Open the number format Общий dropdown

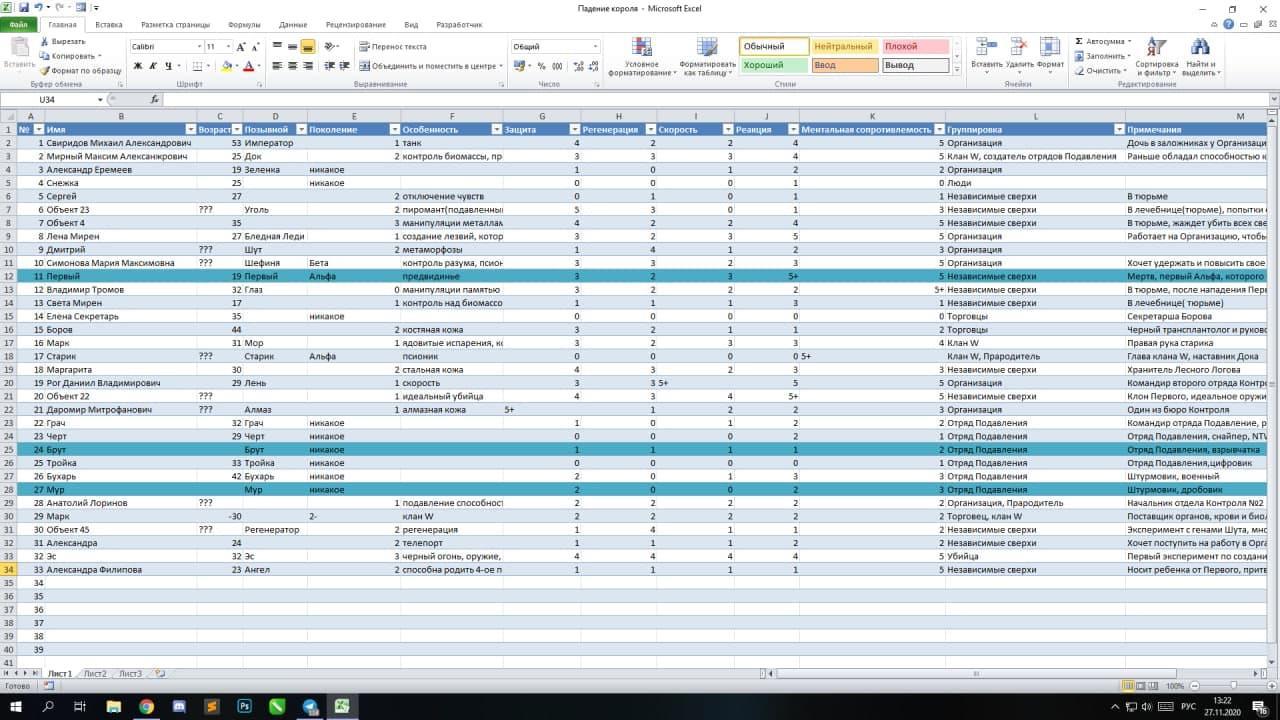[x=595, y=47]
